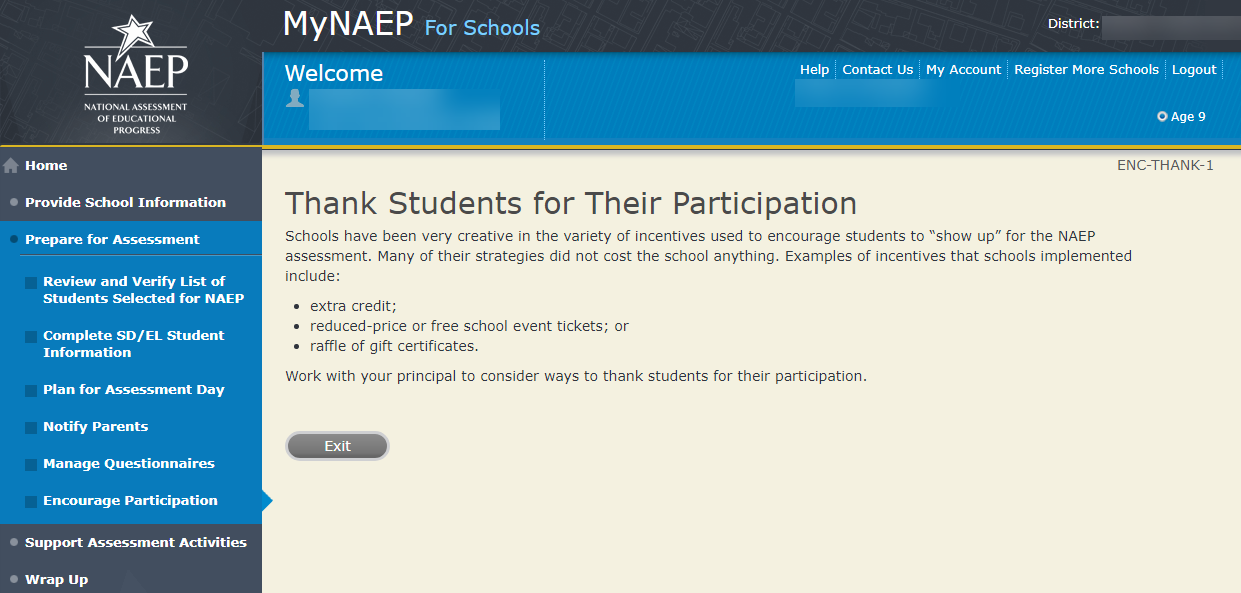The image size is (1241, 593).
Task: Click square icon beside Notify Parents
Action: click(31, 428)
